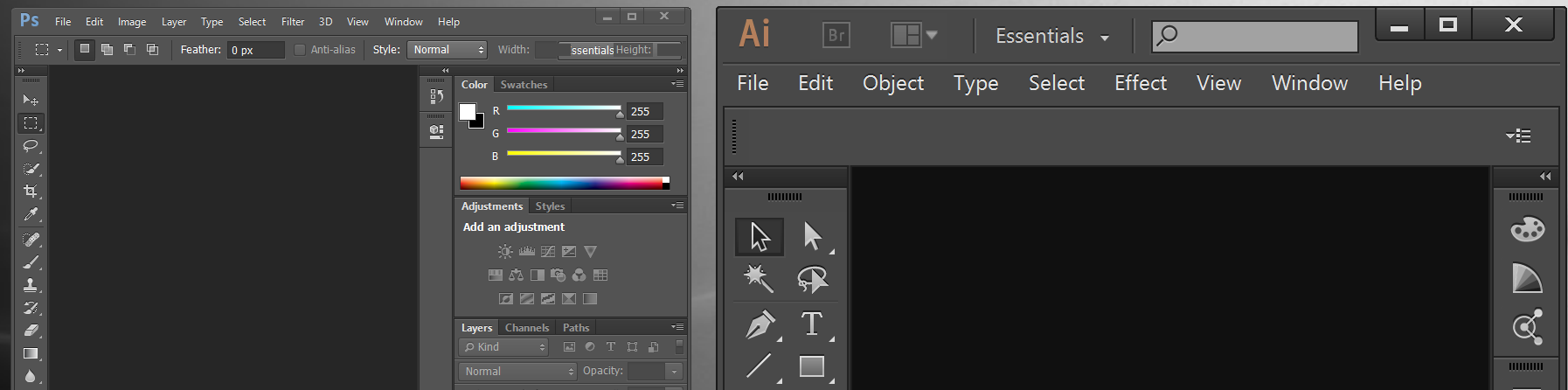
Task: Select Illustrator's Magic Wand tool
Action: 759,279
